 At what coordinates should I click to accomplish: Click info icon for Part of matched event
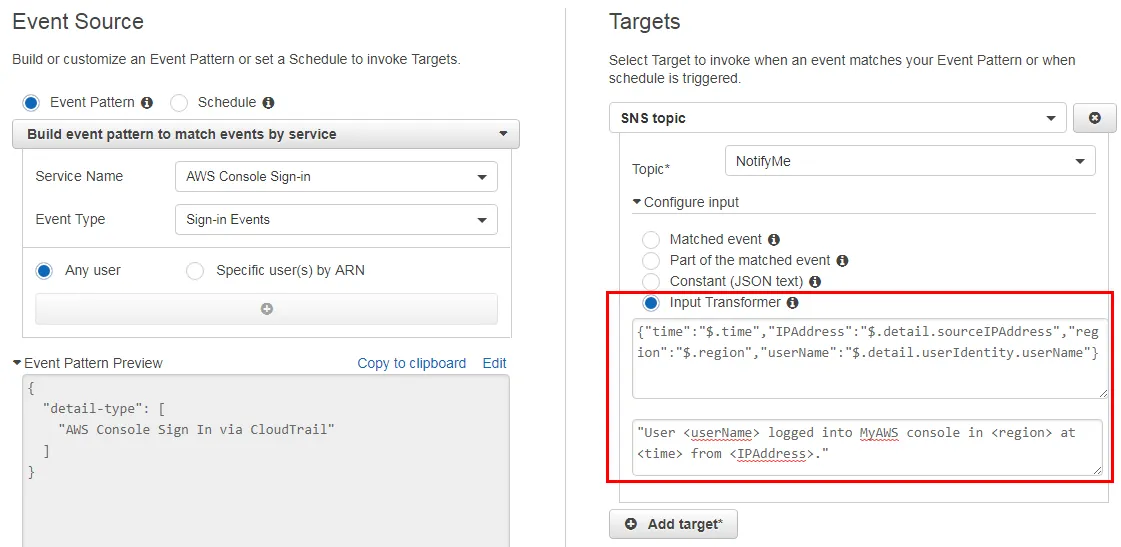click(x=842, y=260)
